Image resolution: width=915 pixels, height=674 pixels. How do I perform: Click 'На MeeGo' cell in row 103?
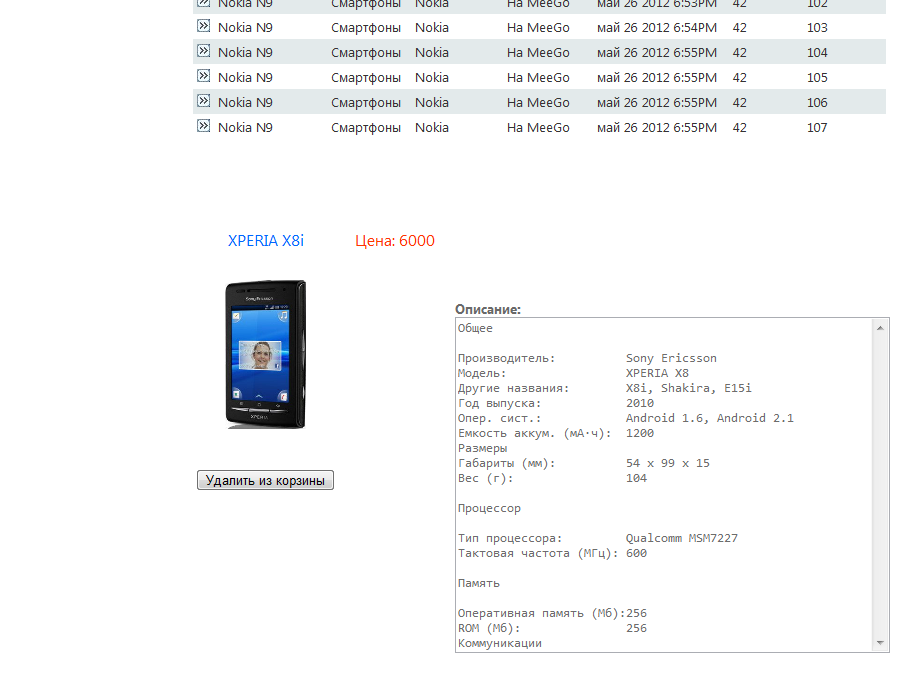tap(538, 27)
